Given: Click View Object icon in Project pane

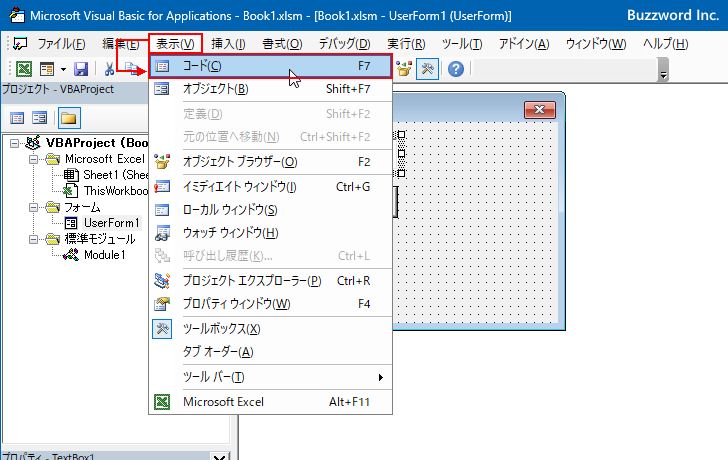Looking at the screenshot, I should (39, 118).
